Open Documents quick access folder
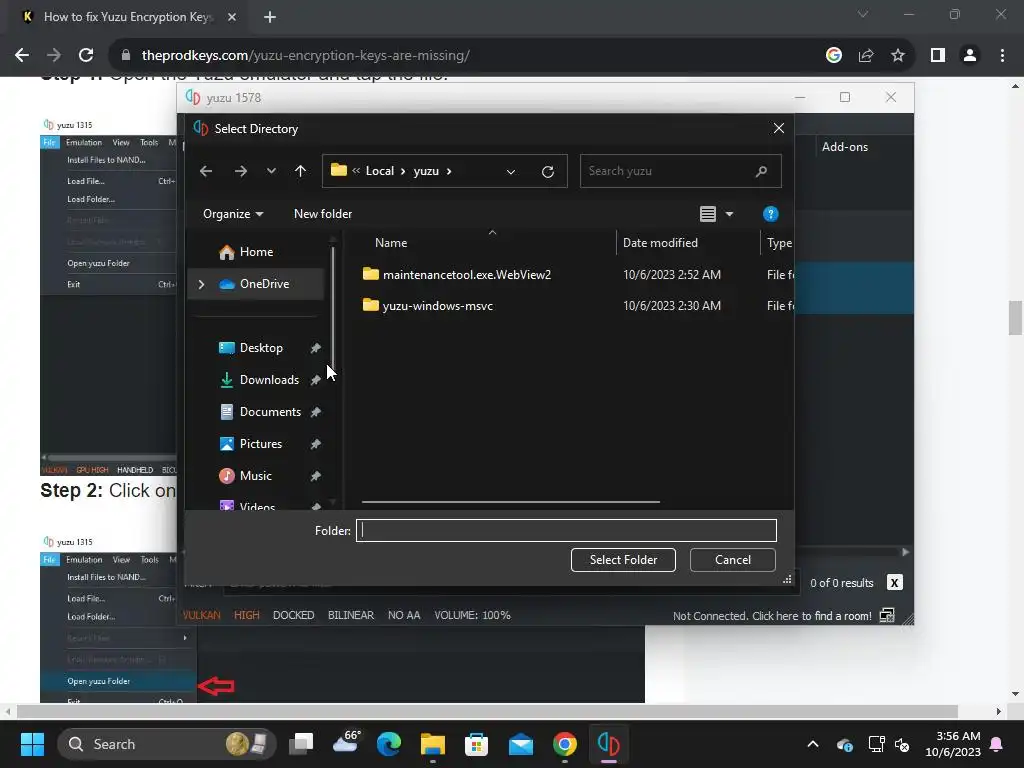This screenshot has height=768, width=1024. (x=270, y=412)
